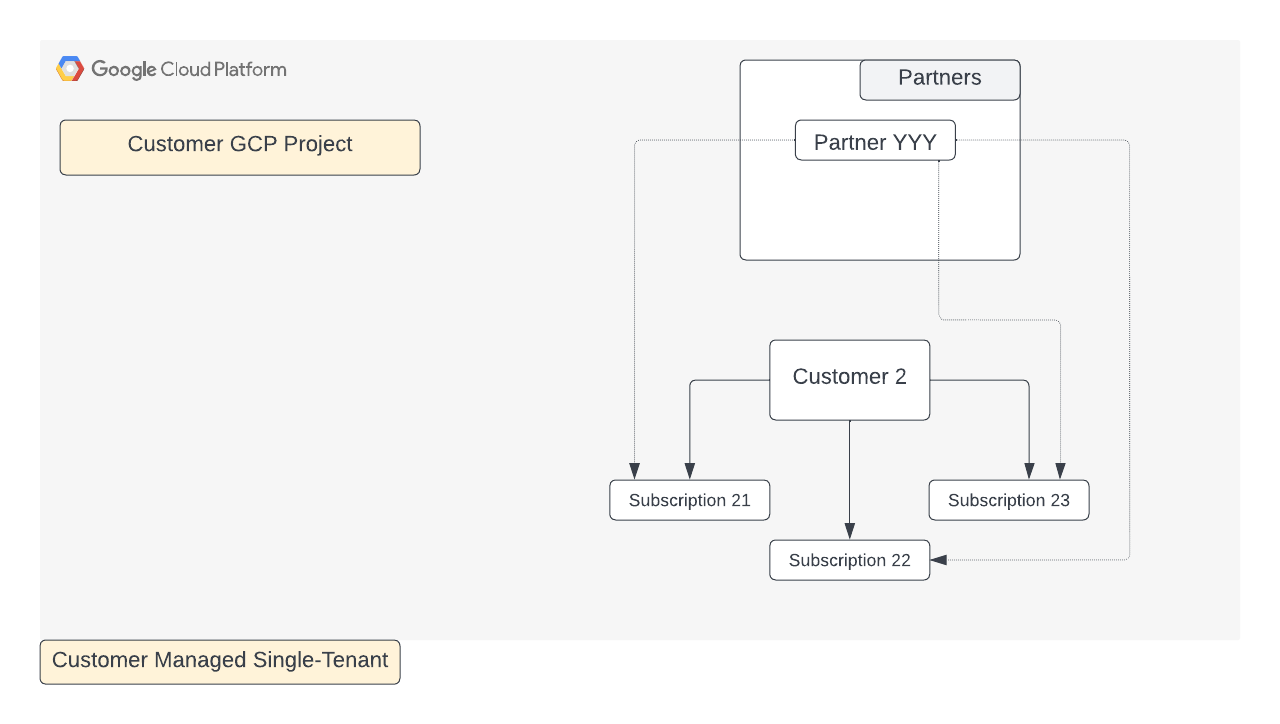Click the Subscription 21 box
Viewport: 1280px width, 724px height.
tap(690, 500)
